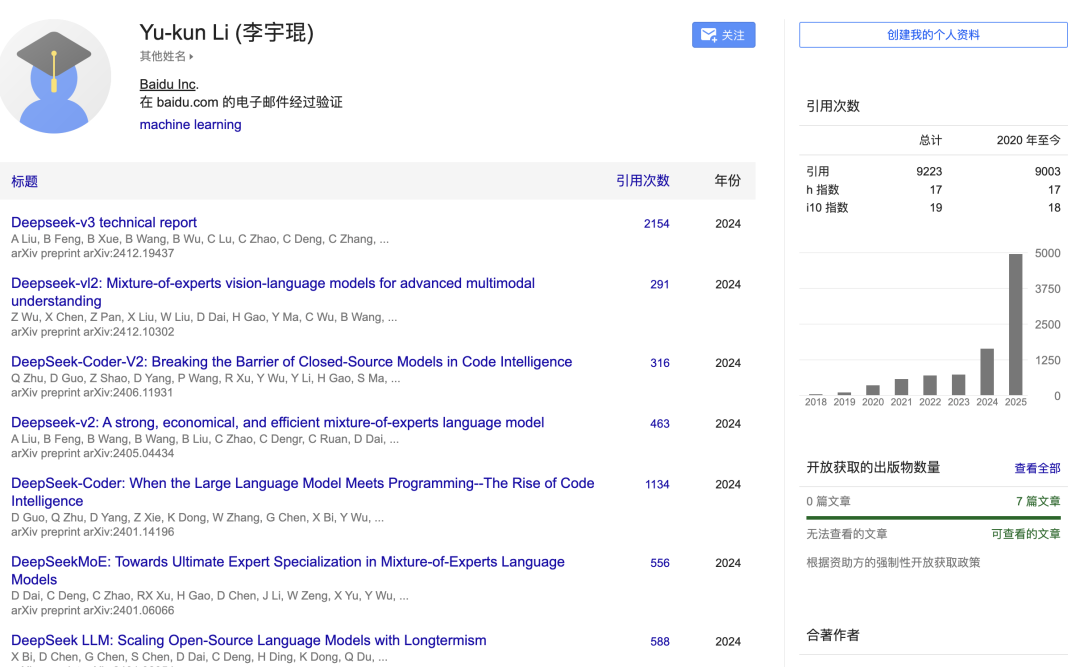Screen dimensions: 1080x667
Task: Sort publications by 年份 column header
Action: (x=727, y=181)
